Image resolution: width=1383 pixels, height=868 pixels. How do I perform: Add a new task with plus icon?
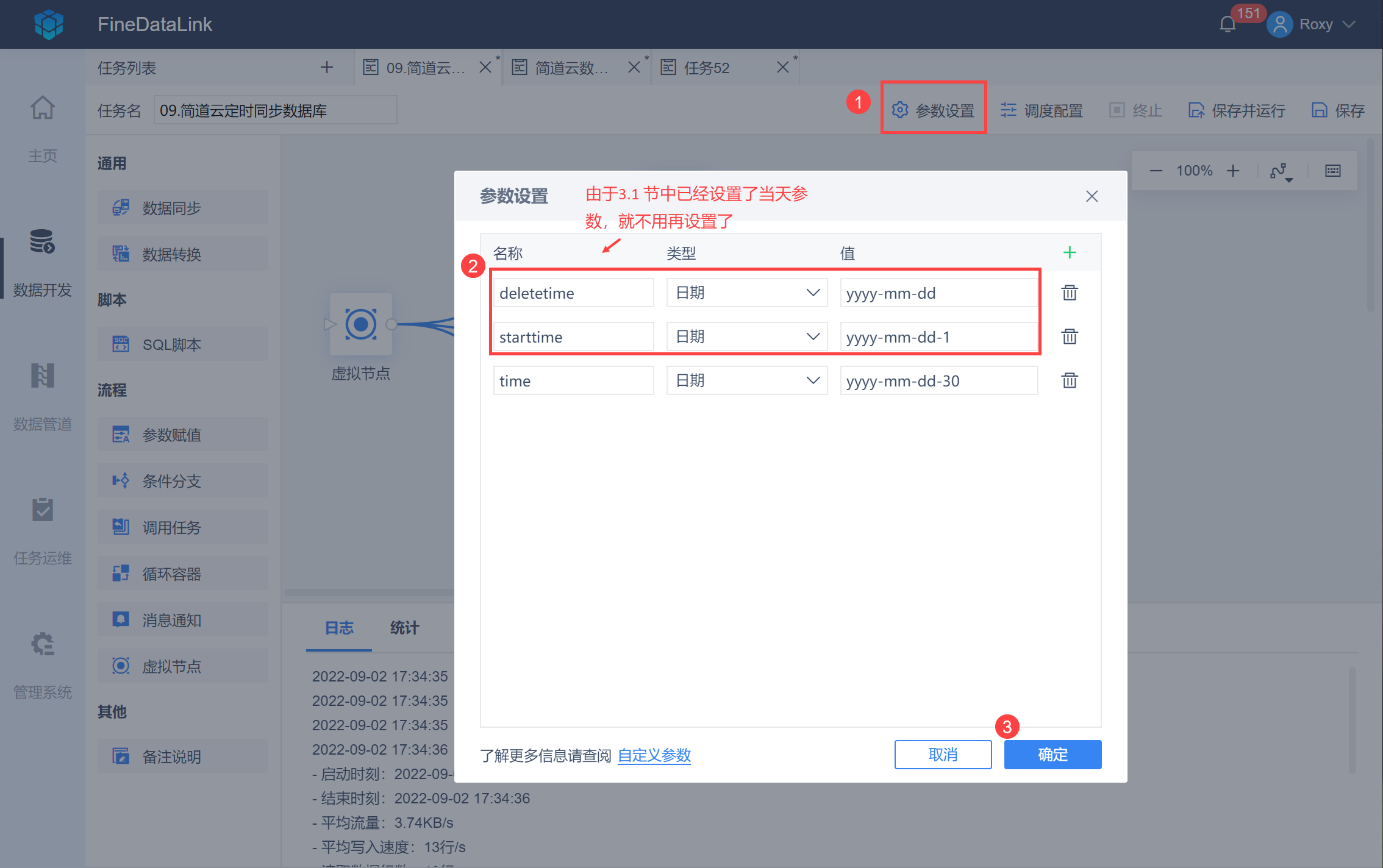tap(327, 67)
